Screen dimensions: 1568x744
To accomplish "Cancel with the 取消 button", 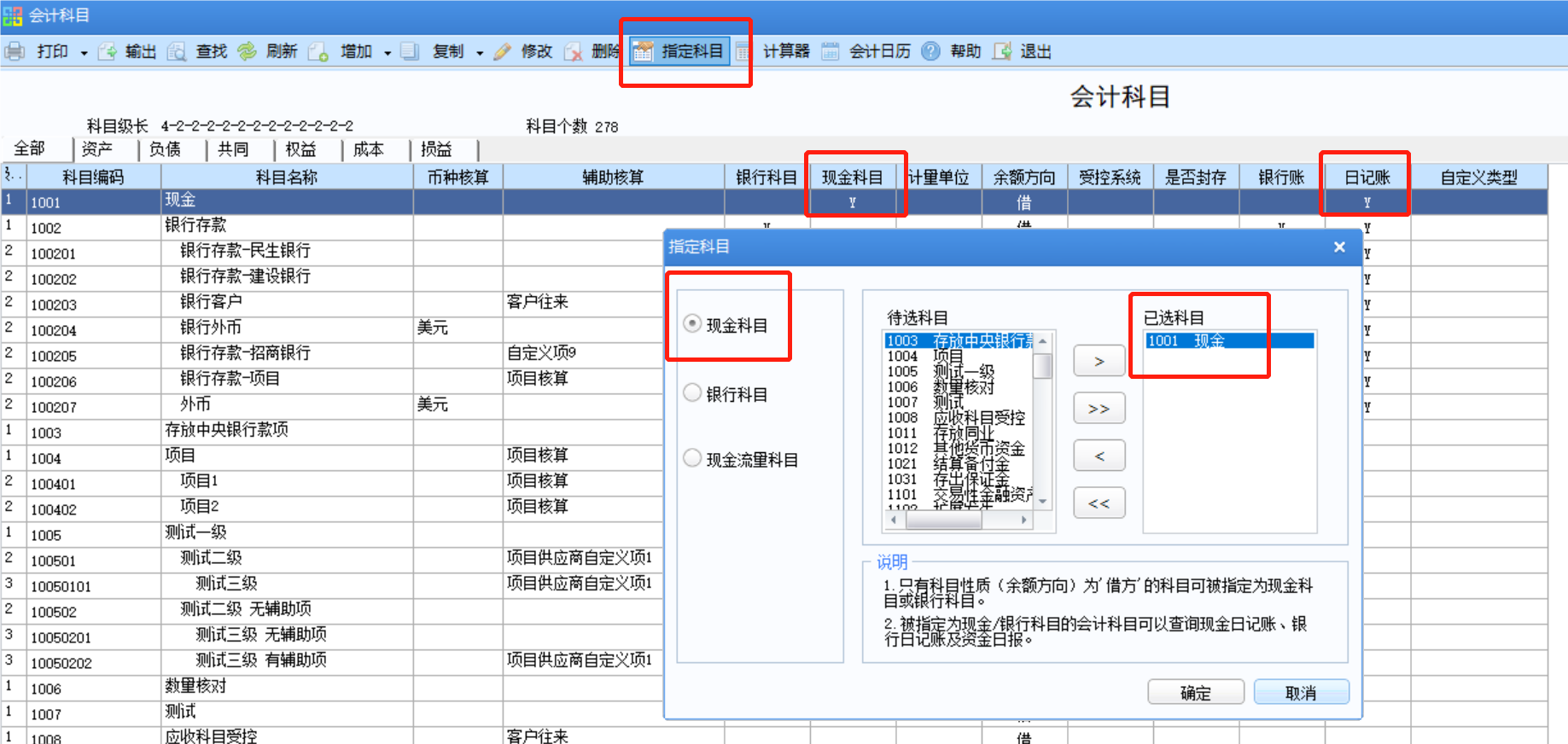I will coord(1302,692).
